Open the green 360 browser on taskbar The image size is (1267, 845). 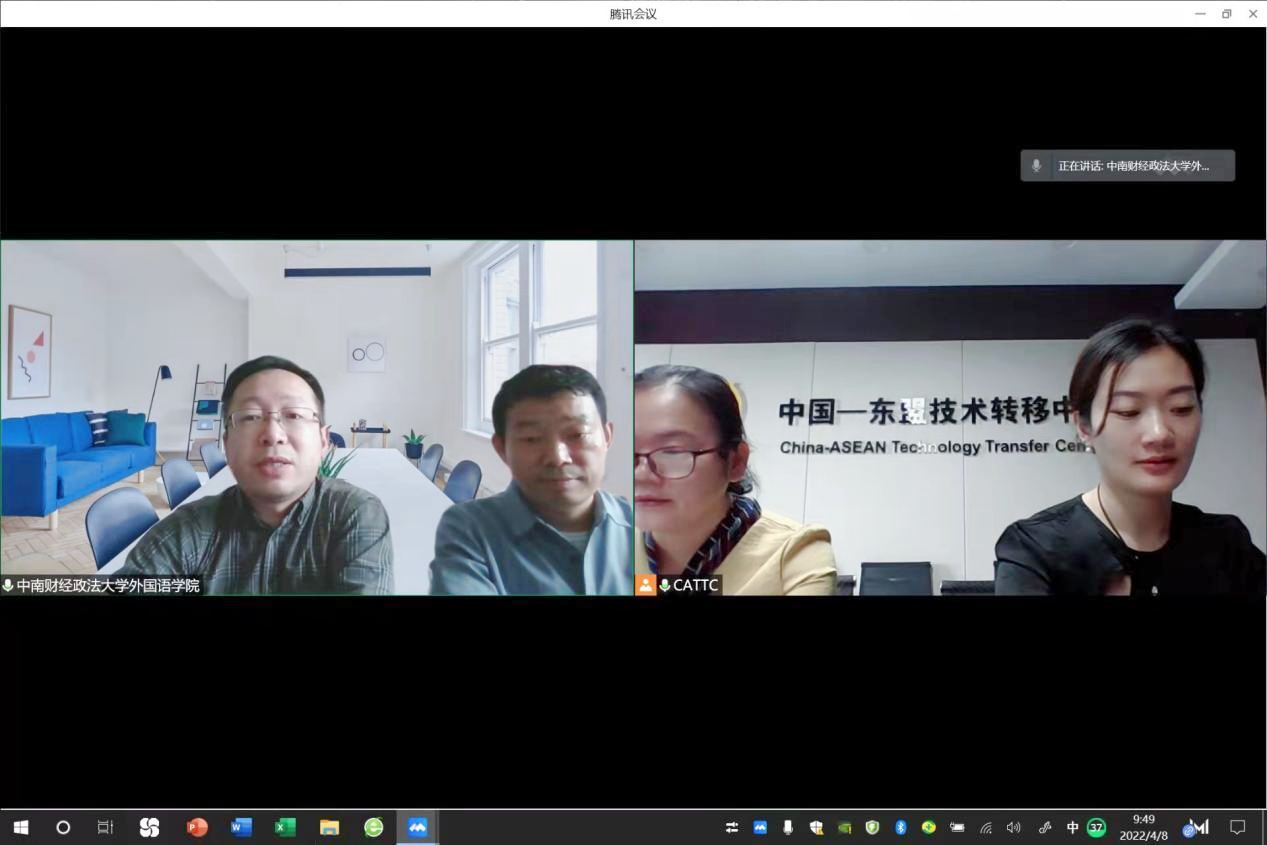click(373, 827)
